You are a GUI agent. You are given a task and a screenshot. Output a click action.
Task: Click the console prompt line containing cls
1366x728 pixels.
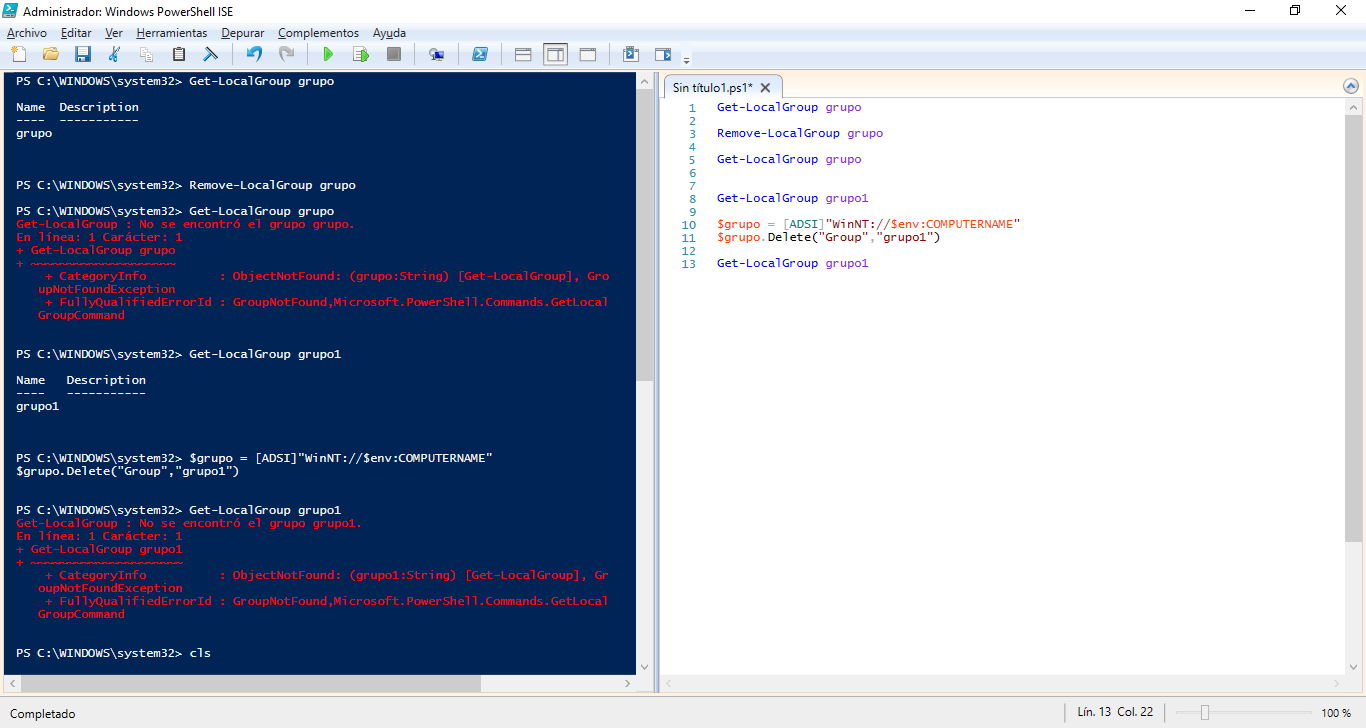click(x=113, y=653)
